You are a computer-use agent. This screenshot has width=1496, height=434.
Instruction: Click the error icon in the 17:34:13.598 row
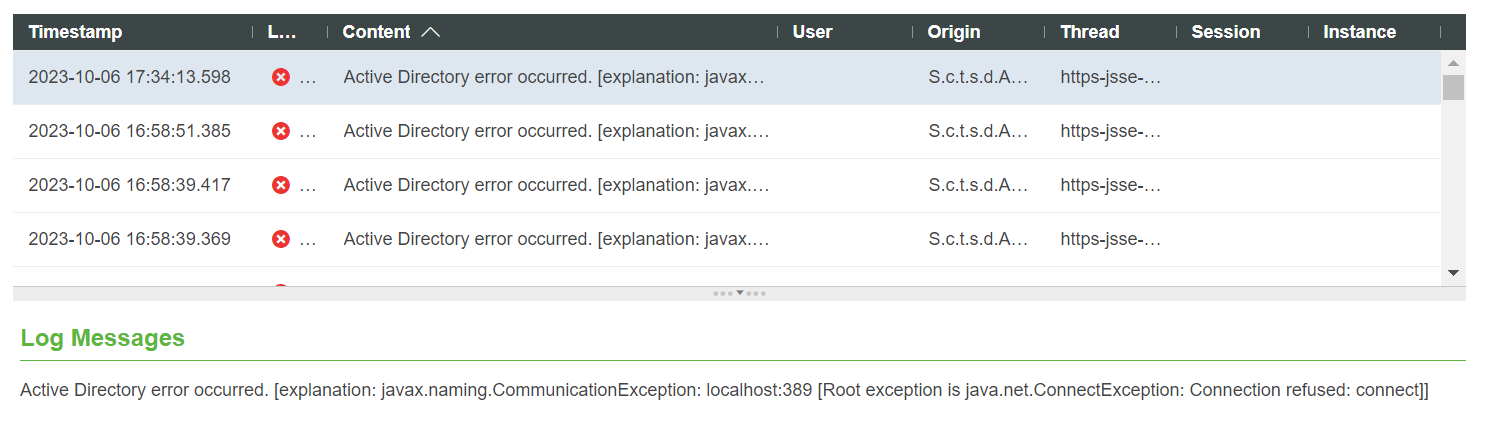click(281, 77)
